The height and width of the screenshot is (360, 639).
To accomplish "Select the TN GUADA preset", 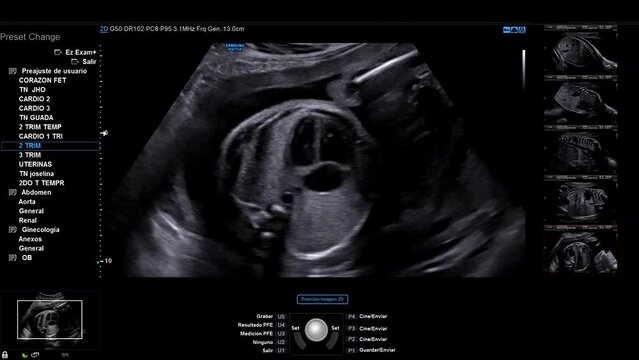I will pos(36,118).
